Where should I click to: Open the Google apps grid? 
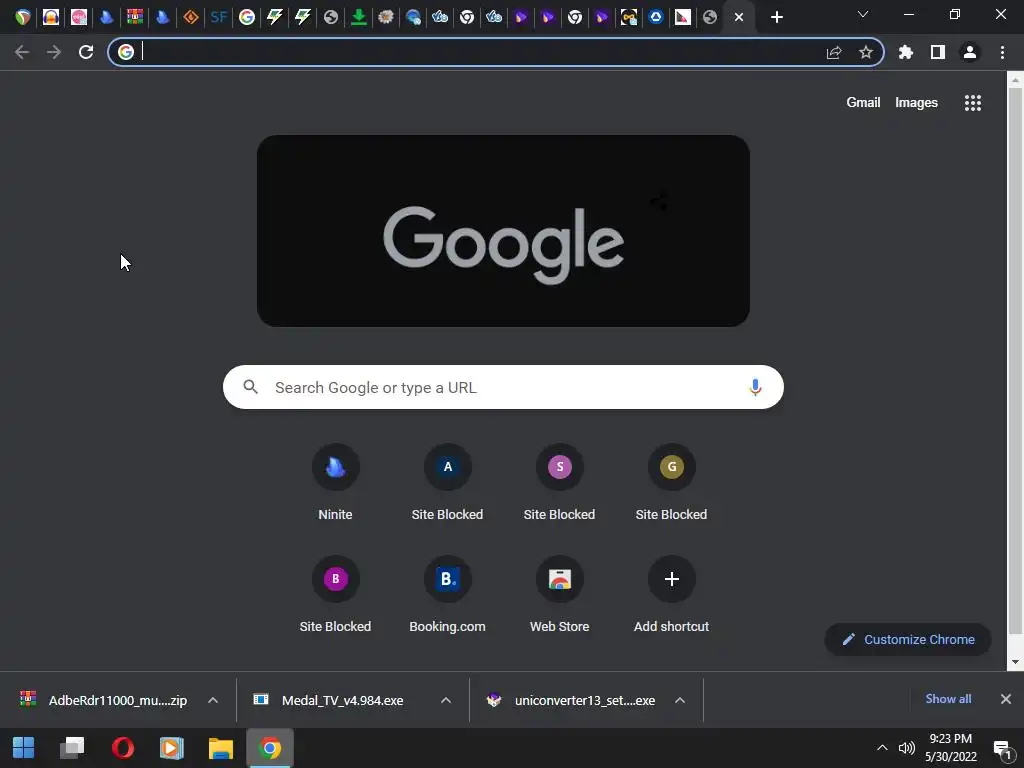coord(973,103)
